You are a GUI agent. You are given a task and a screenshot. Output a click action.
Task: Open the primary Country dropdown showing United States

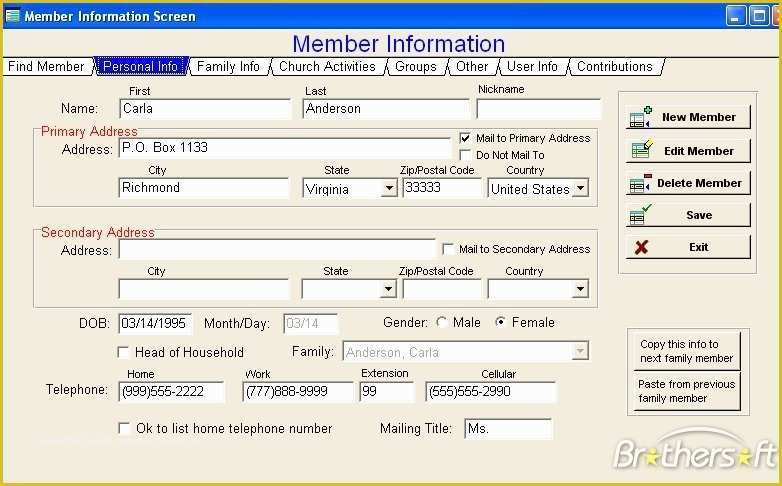point(581,189)
